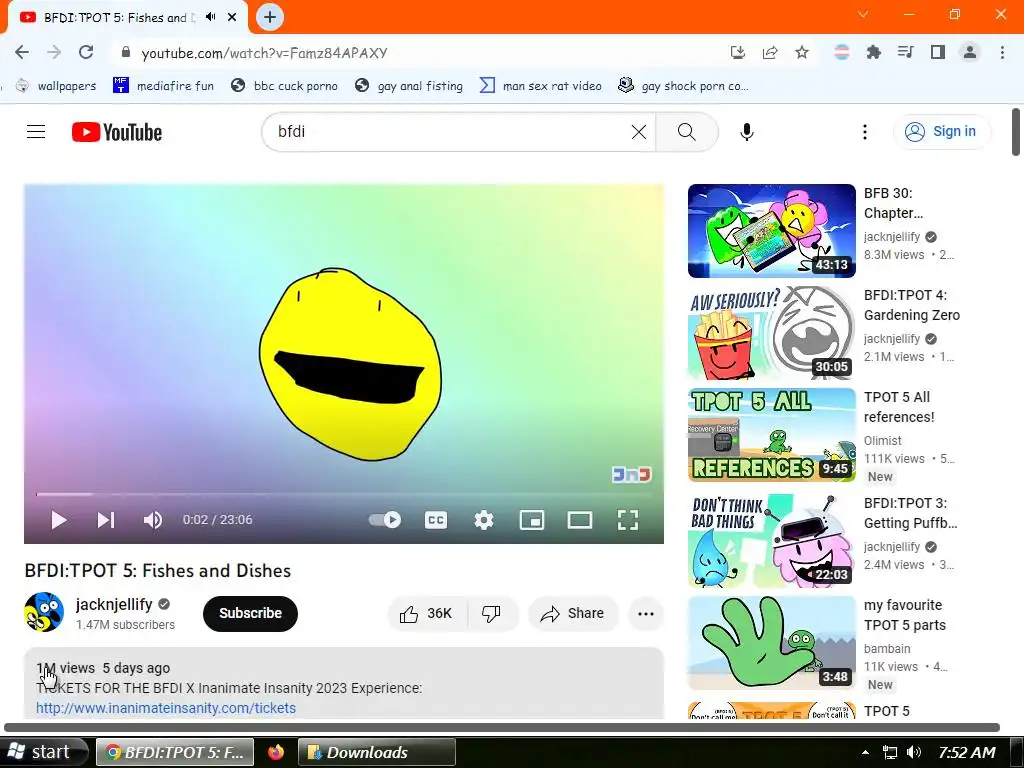Open the extensions puzzle icon
Screen dimensions: 1024x768
pyautogui.click(x=873, y=52)
